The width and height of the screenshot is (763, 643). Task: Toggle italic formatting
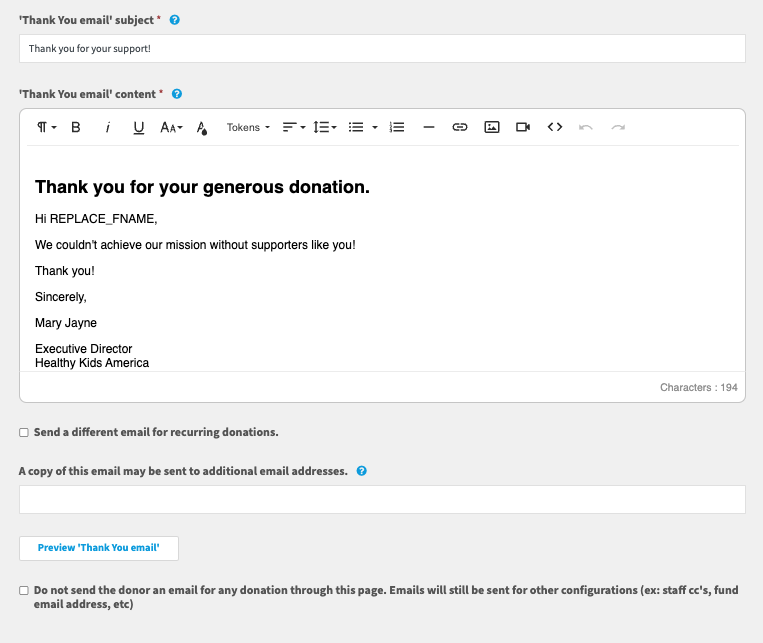click(x=108, y=128)
